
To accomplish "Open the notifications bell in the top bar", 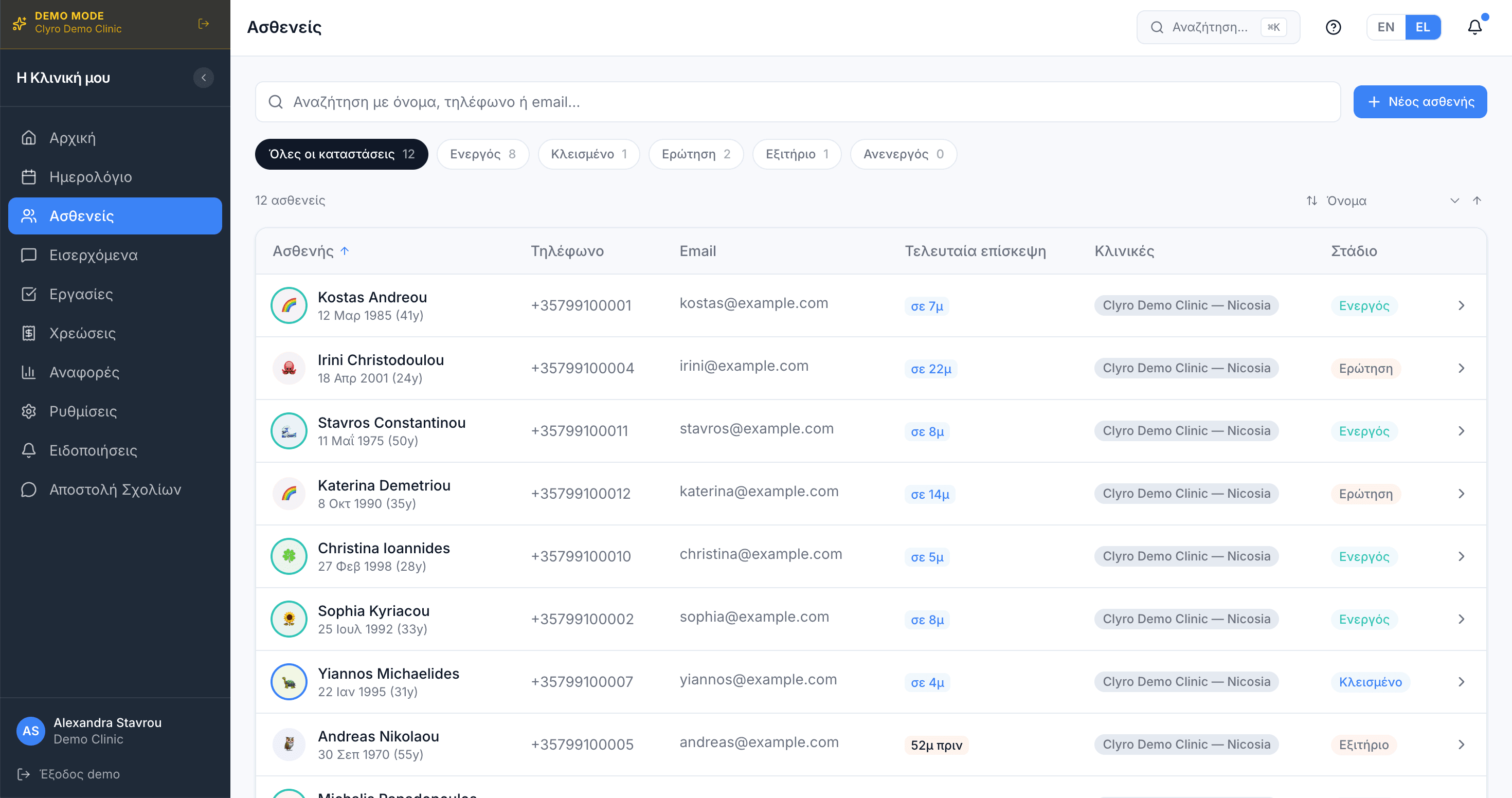I will click(x=1474, y=27).
